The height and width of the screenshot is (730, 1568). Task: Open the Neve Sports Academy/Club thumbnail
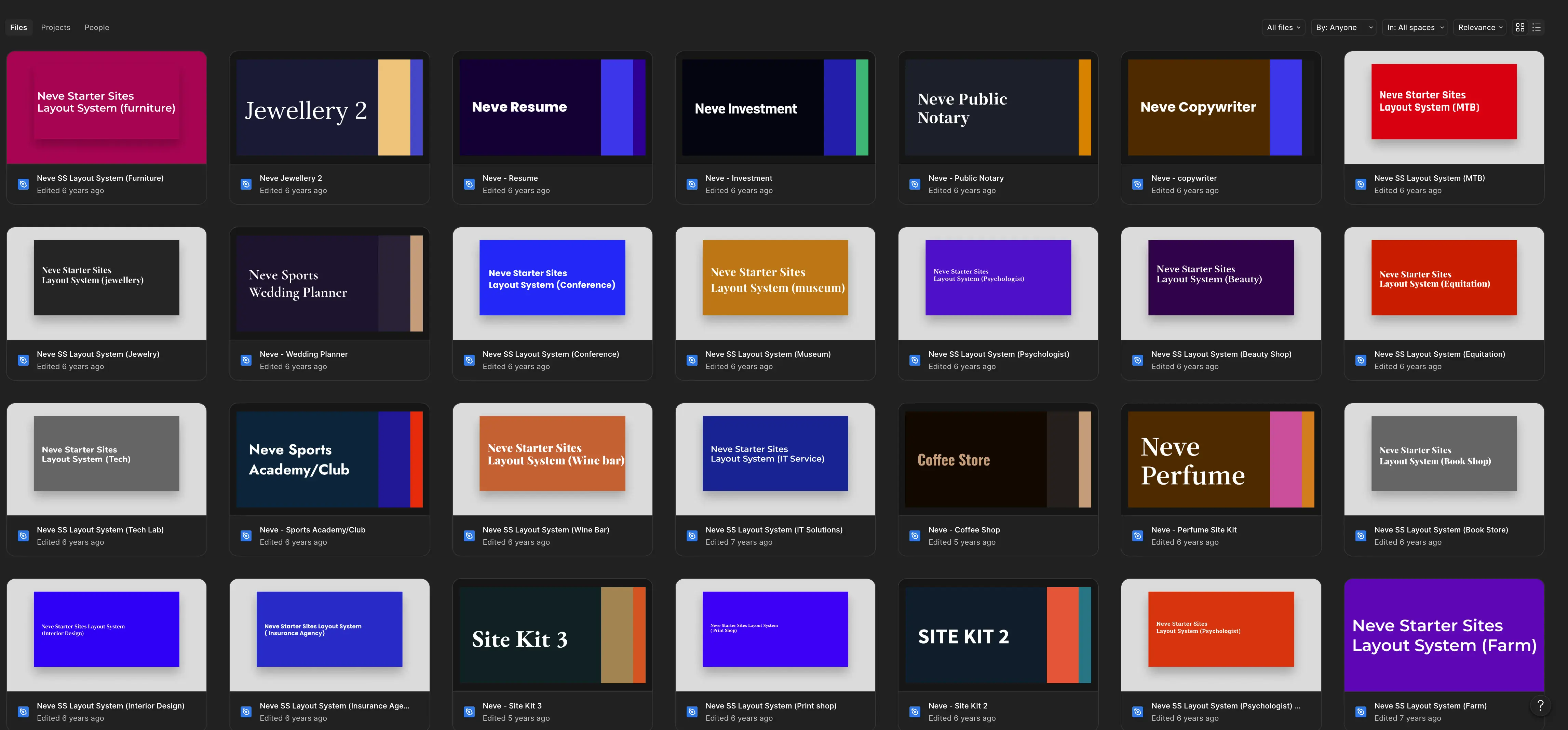pos(329,459)
